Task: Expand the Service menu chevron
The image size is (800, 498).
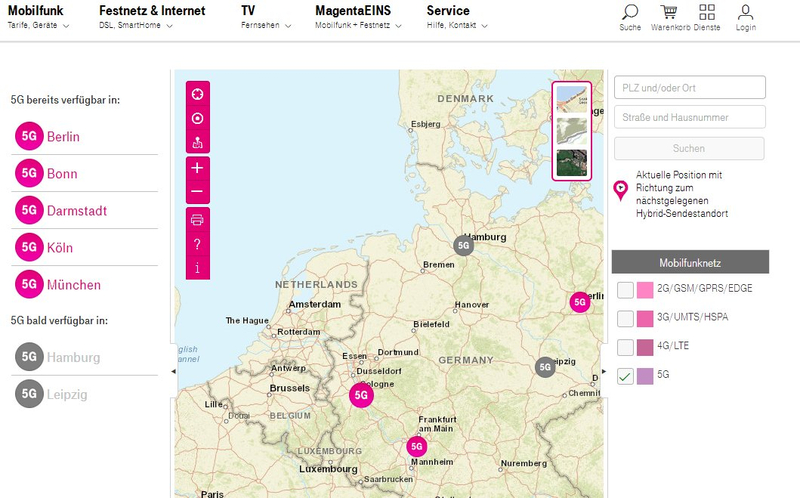Action: pos(484,26)
